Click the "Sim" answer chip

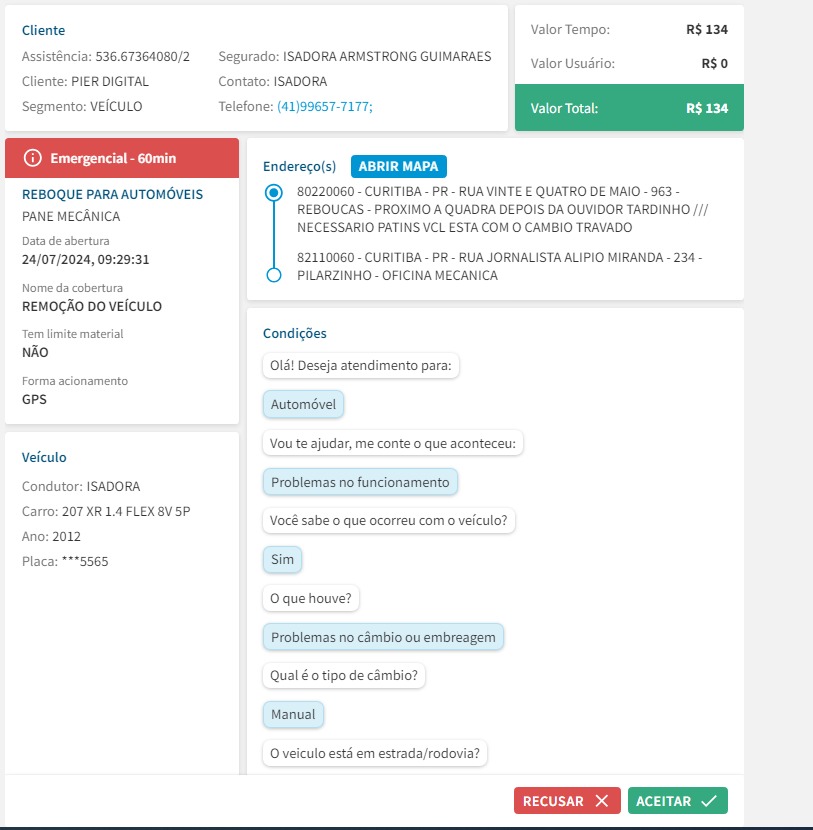283,560
